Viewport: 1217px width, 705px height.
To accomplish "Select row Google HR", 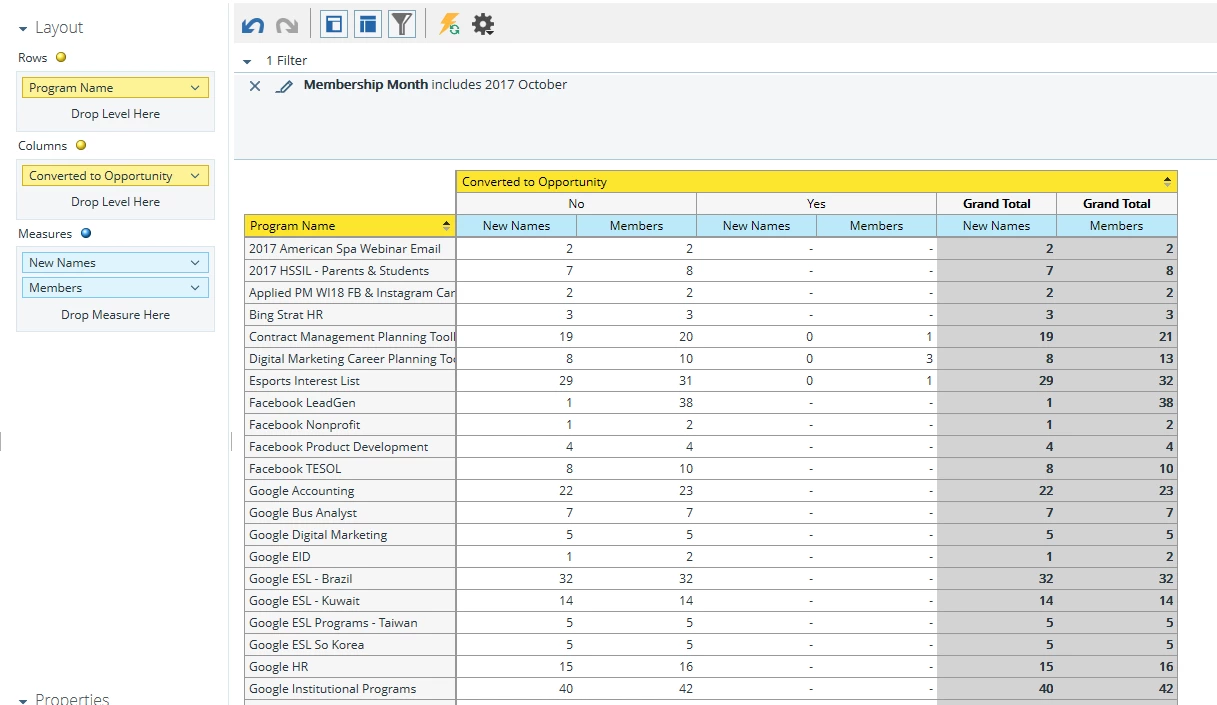I will (350, 667).
